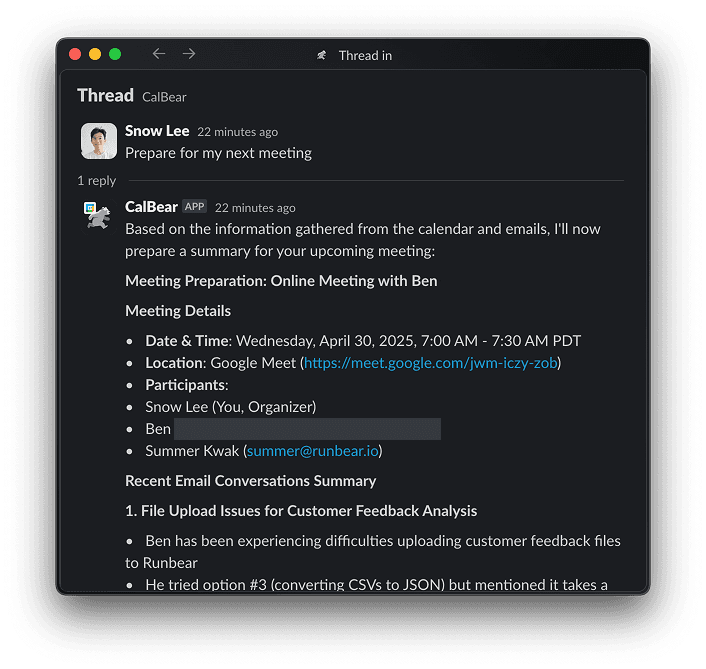706x669 pixels.
Task: Maximize the window using green button
Action: [x=115, y=54]
